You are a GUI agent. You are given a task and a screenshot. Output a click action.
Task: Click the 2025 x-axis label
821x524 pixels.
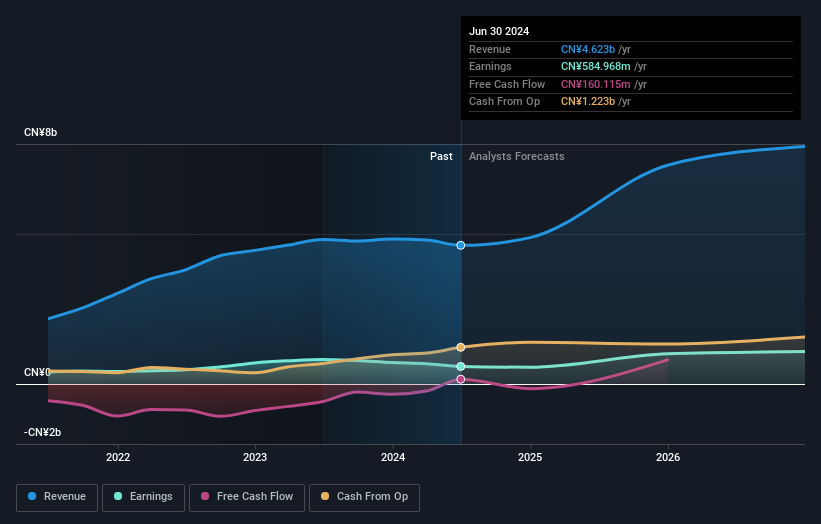point(530,457)
